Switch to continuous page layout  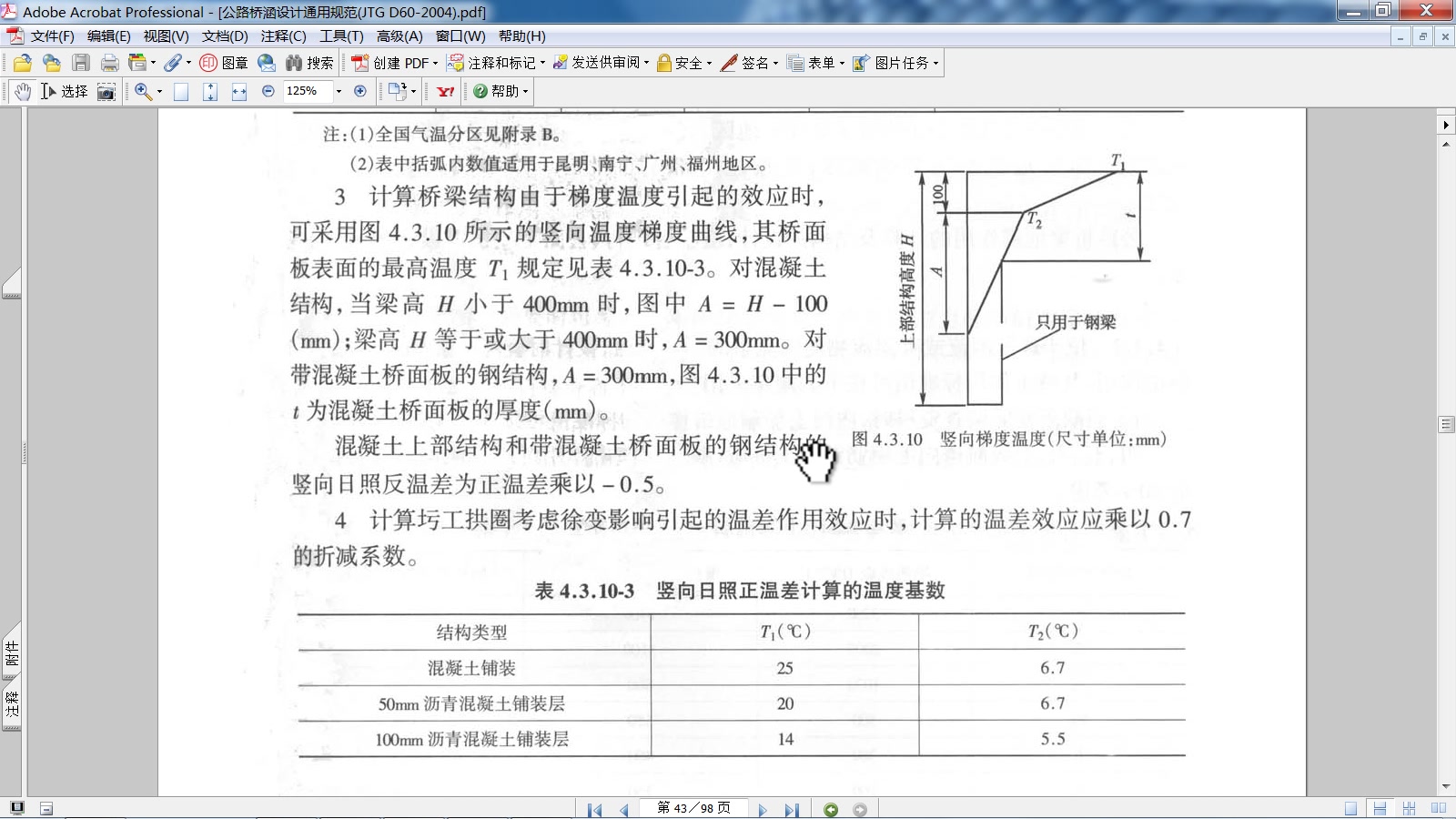click(x=1380, y=808)
